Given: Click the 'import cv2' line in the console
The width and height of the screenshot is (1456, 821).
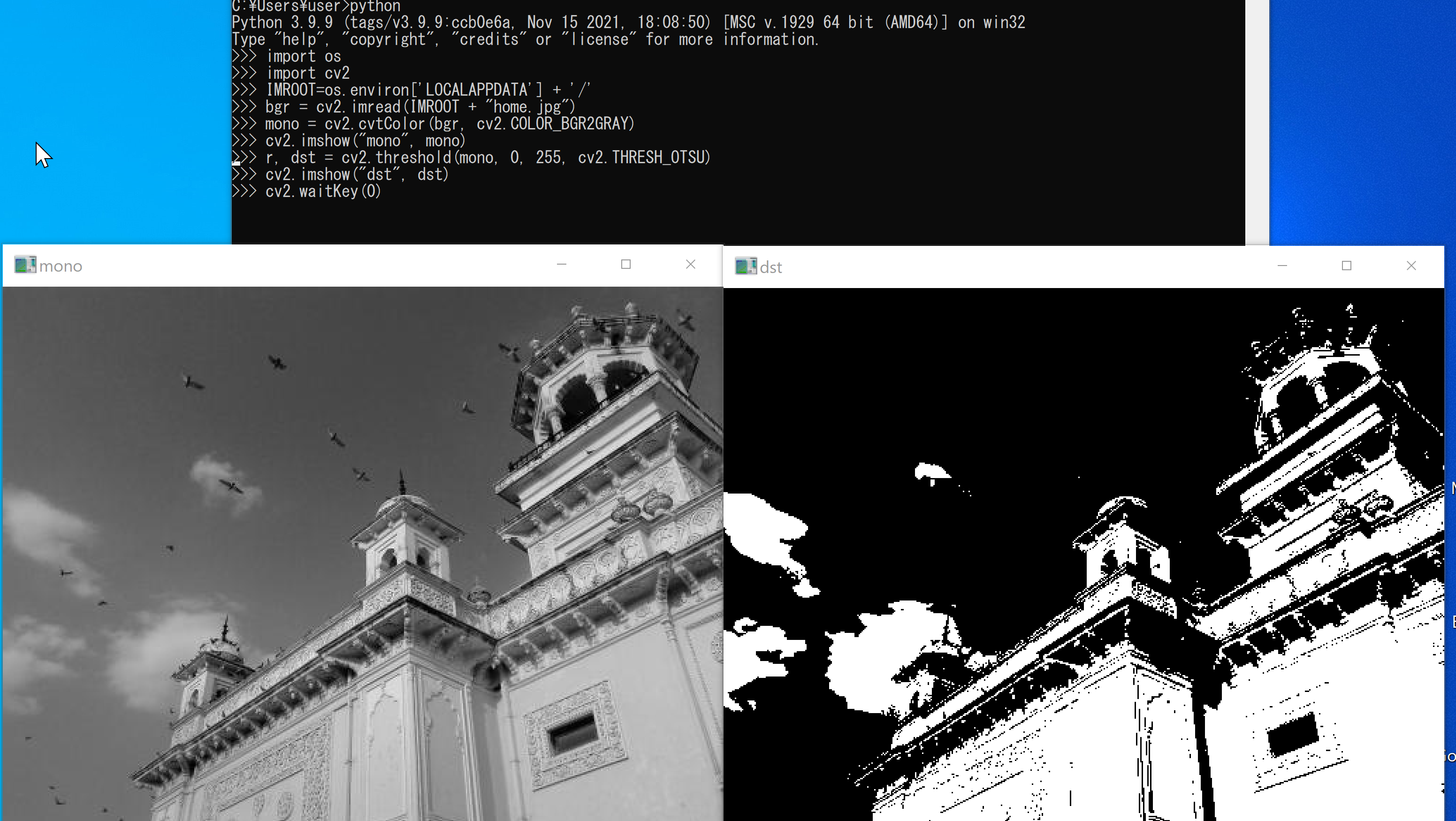Looking at the screenshot, I should coord(291,74).
